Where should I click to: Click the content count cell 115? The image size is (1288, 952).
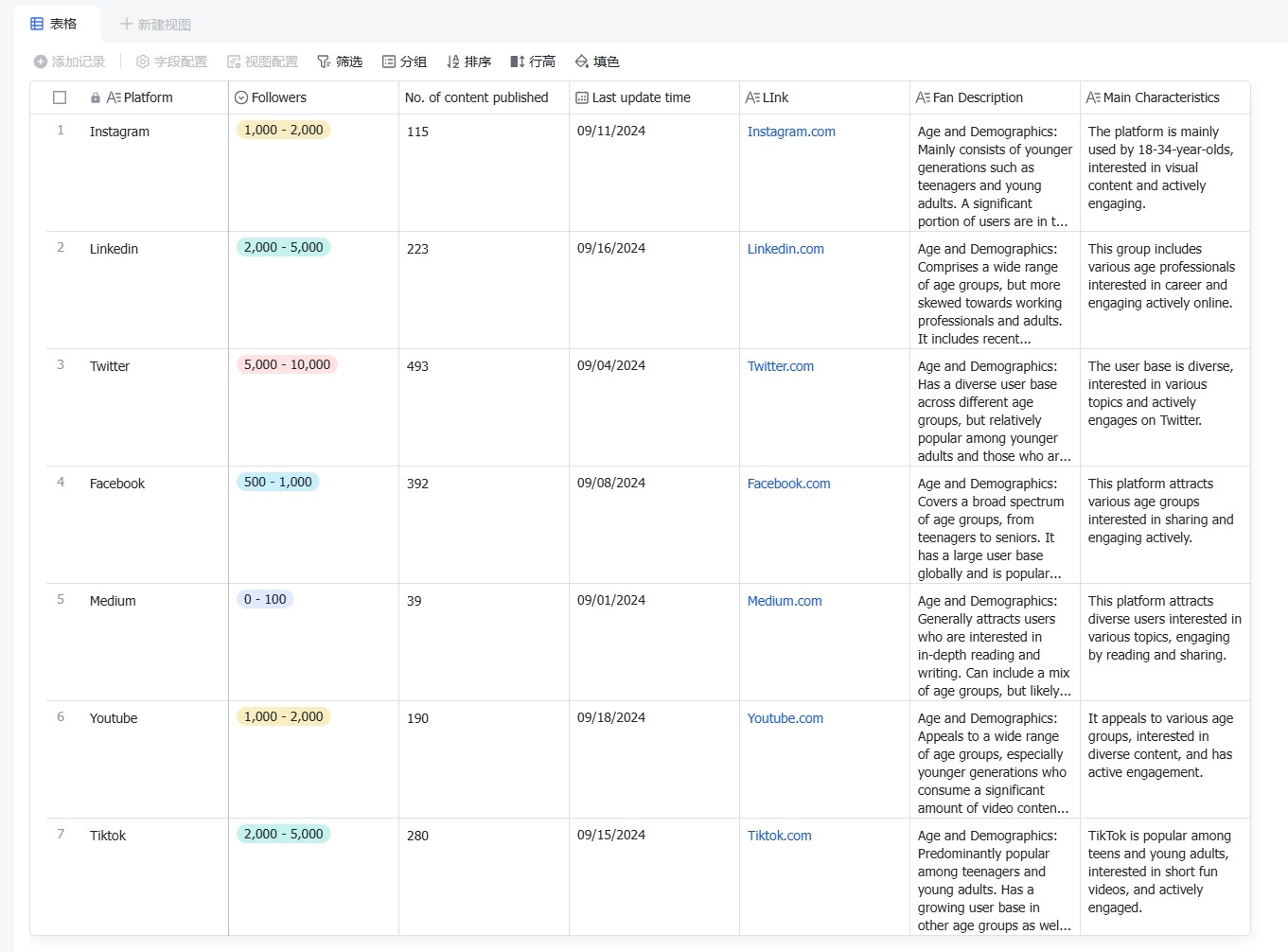pos(484,172)
